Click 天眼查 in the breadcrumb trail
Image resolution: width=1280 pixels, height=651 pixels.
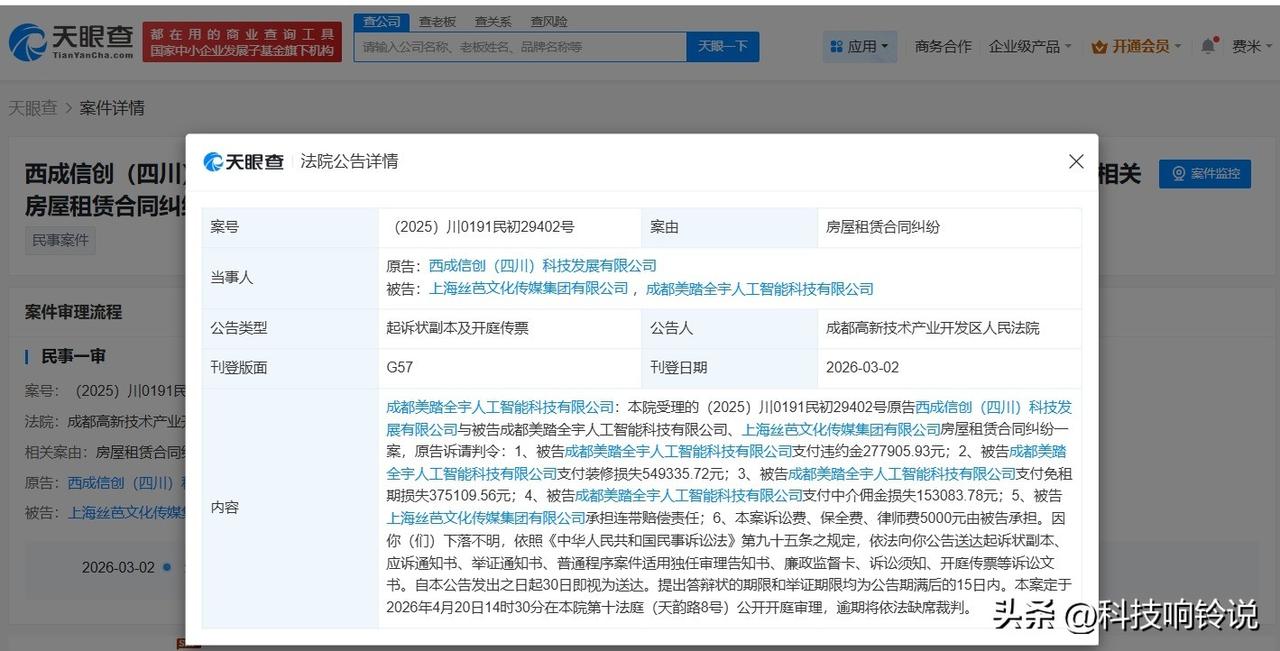(33, 107)
